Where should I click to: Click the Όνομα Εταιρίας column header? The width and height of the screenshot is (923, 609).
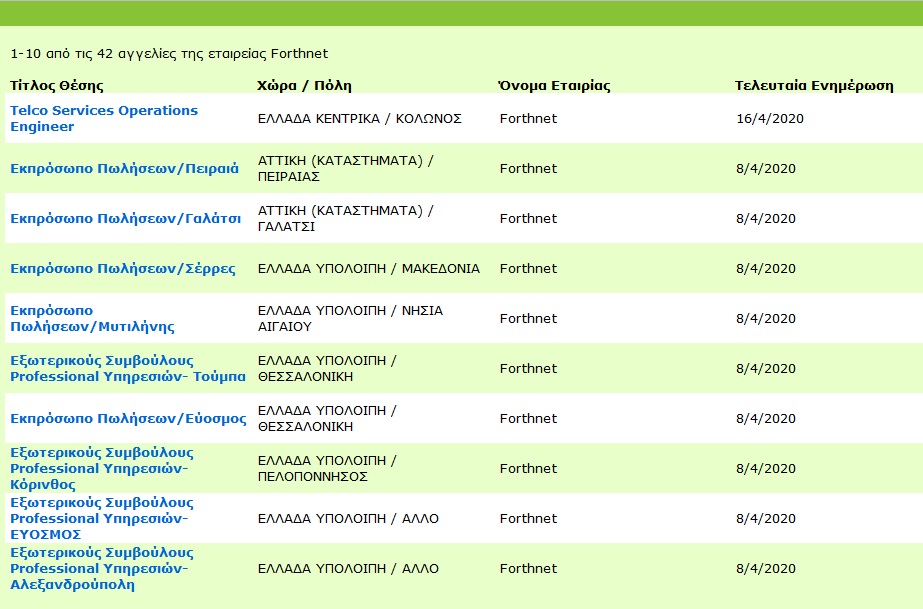pos(554,86)
